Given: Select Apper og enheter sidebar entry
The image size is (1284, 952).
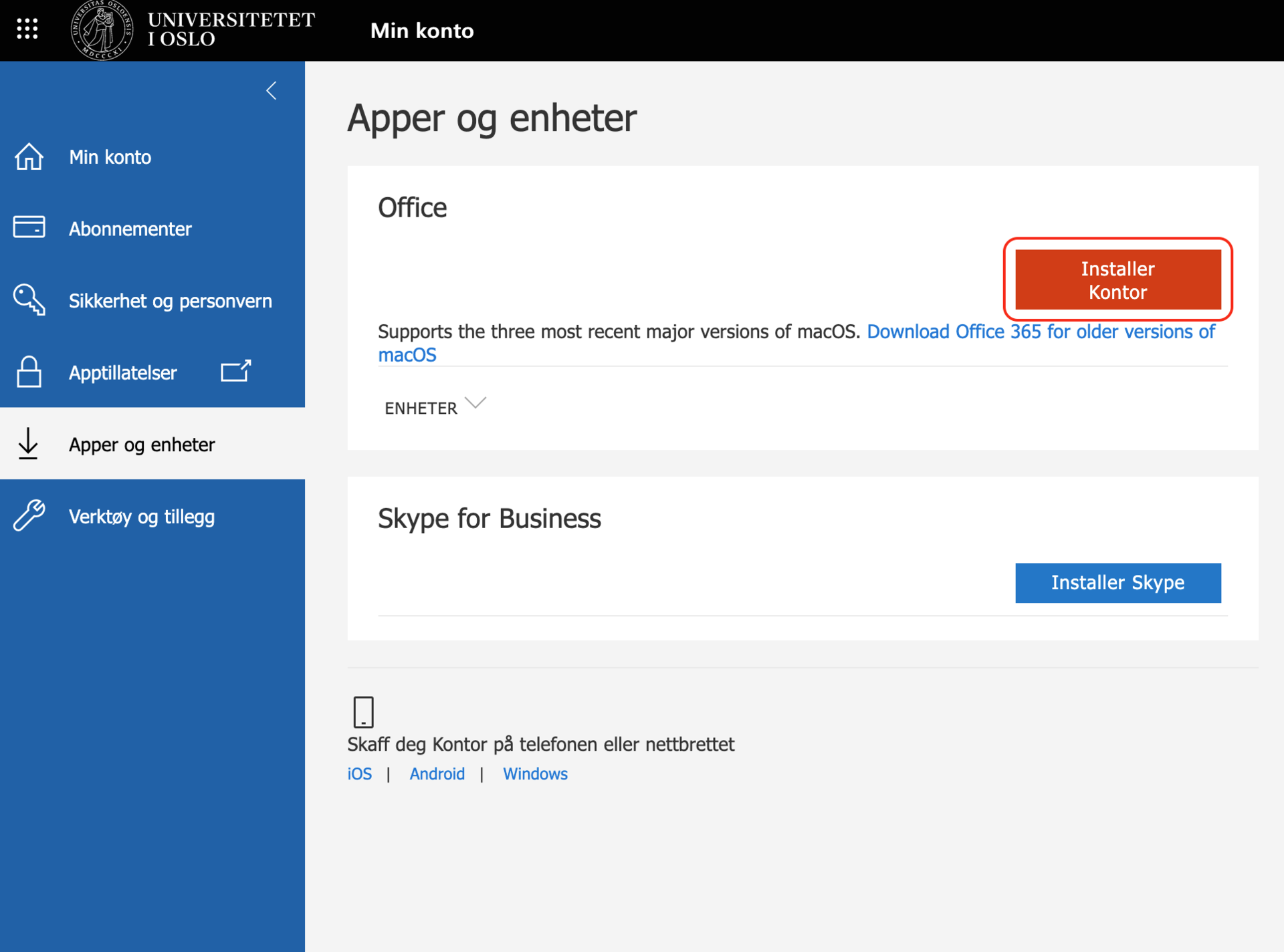Looking at the screenshot, I should [152, 444].
